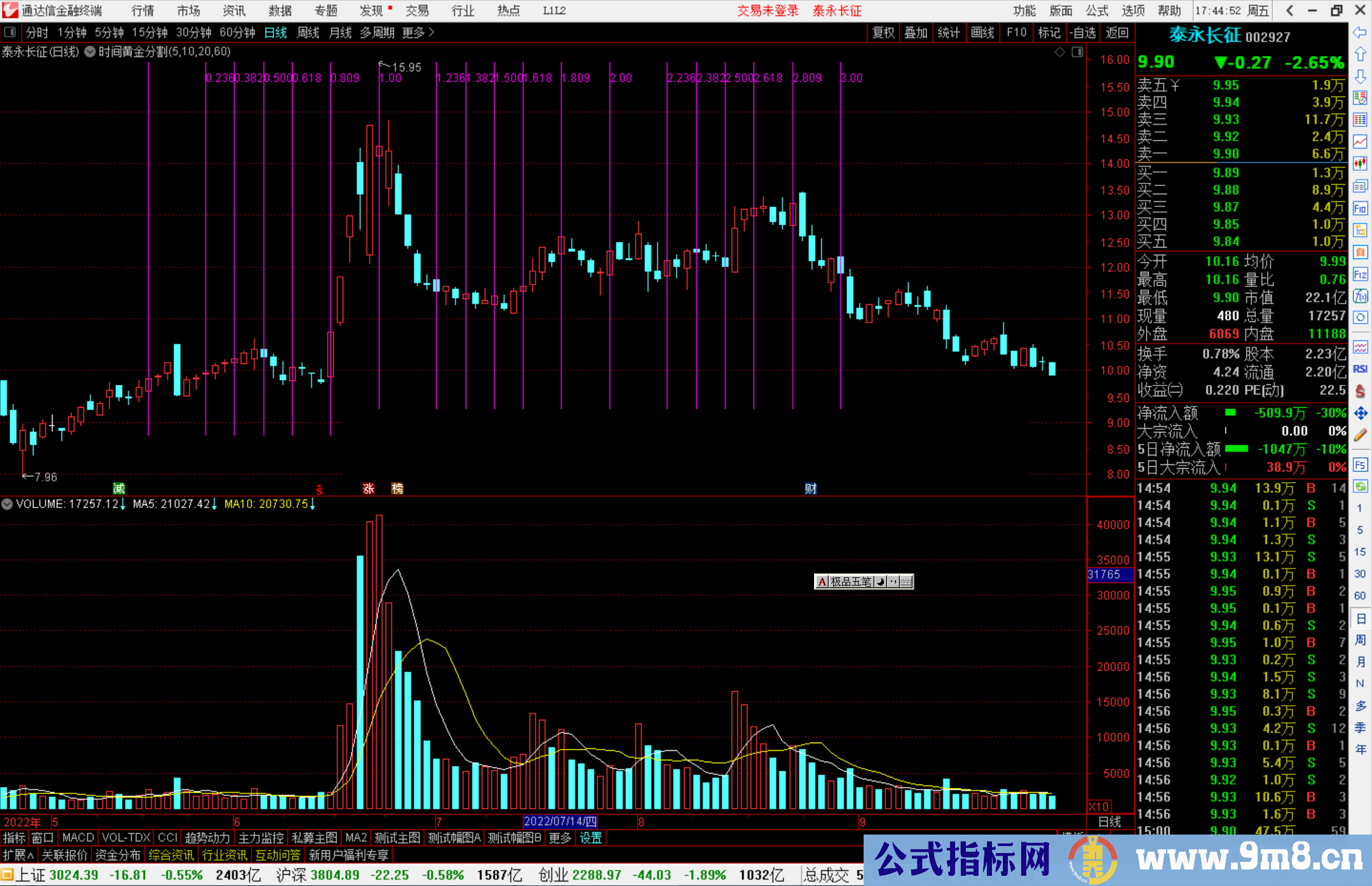This screenshot has height=886, width=1372.
Task: Expand 更多 periods chevron
Action: pos(432,32)
